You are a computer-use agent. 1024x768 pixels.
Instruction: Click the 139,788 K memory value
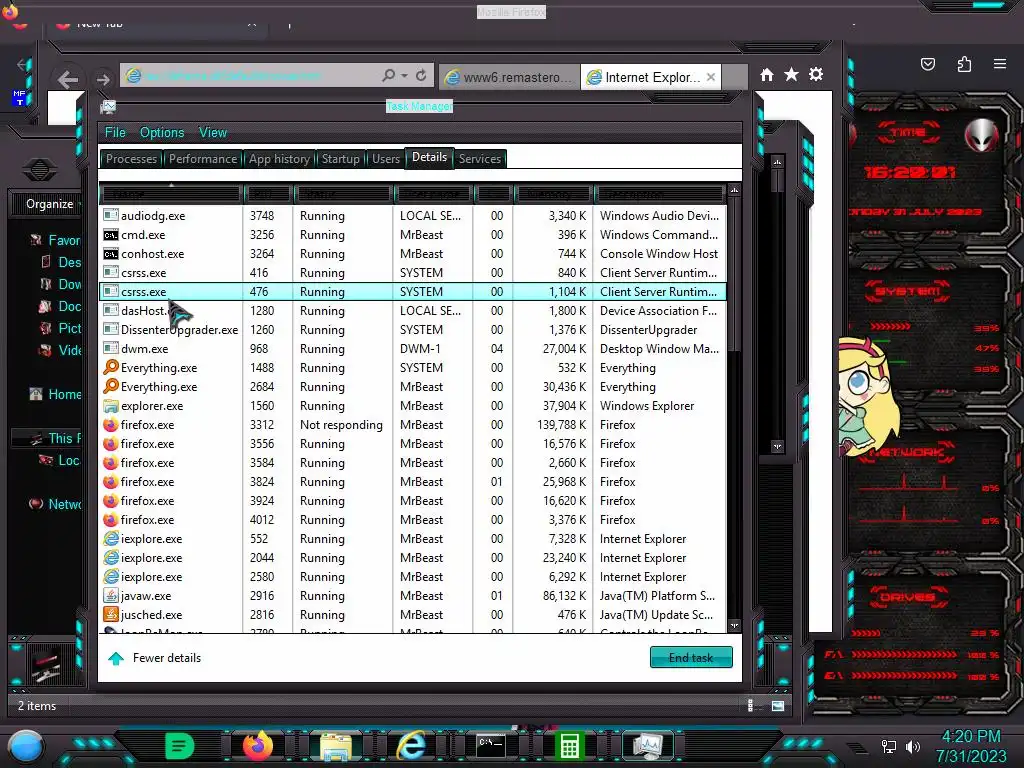point(562,424)
